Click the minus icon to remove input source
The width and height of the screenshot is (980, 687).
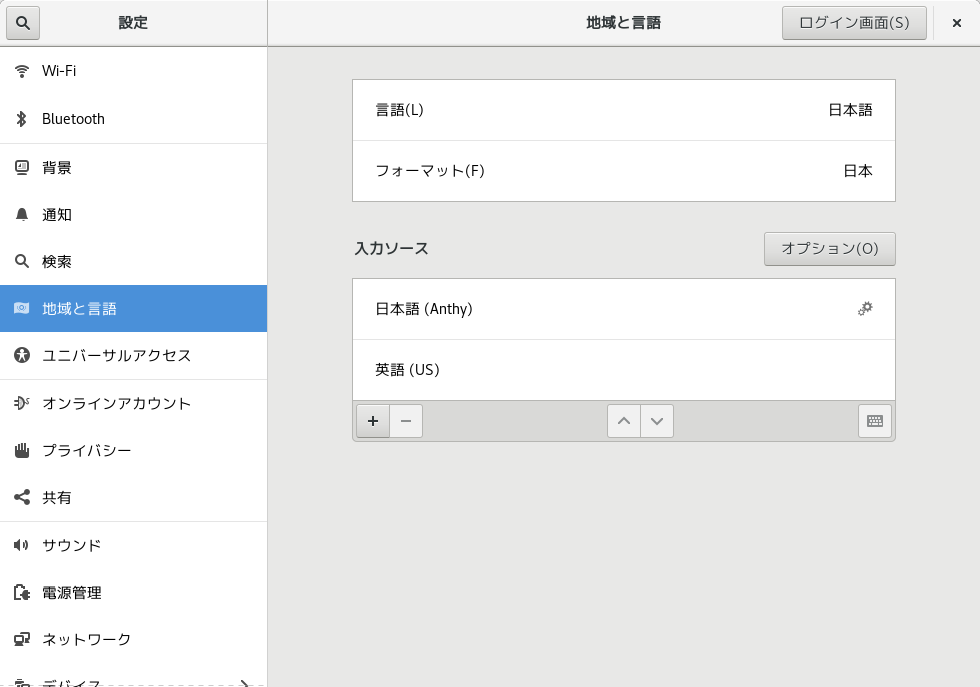[x=406, y=421]
